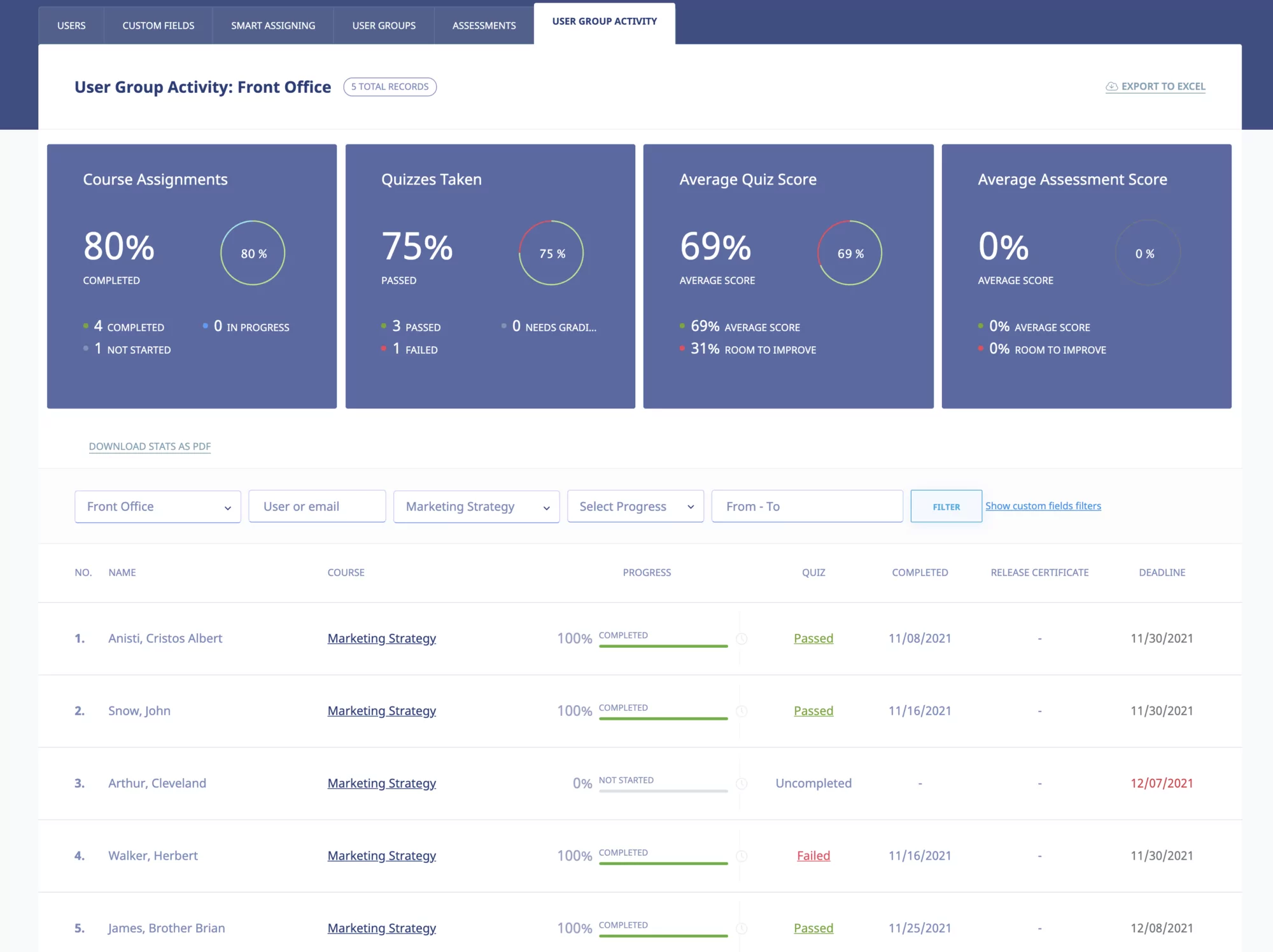The width and height of the screenshot is (1273, 952).
Task: Click the Marketing Strategy link for Arthur Cleveland
Action: (x=382, y=782)
